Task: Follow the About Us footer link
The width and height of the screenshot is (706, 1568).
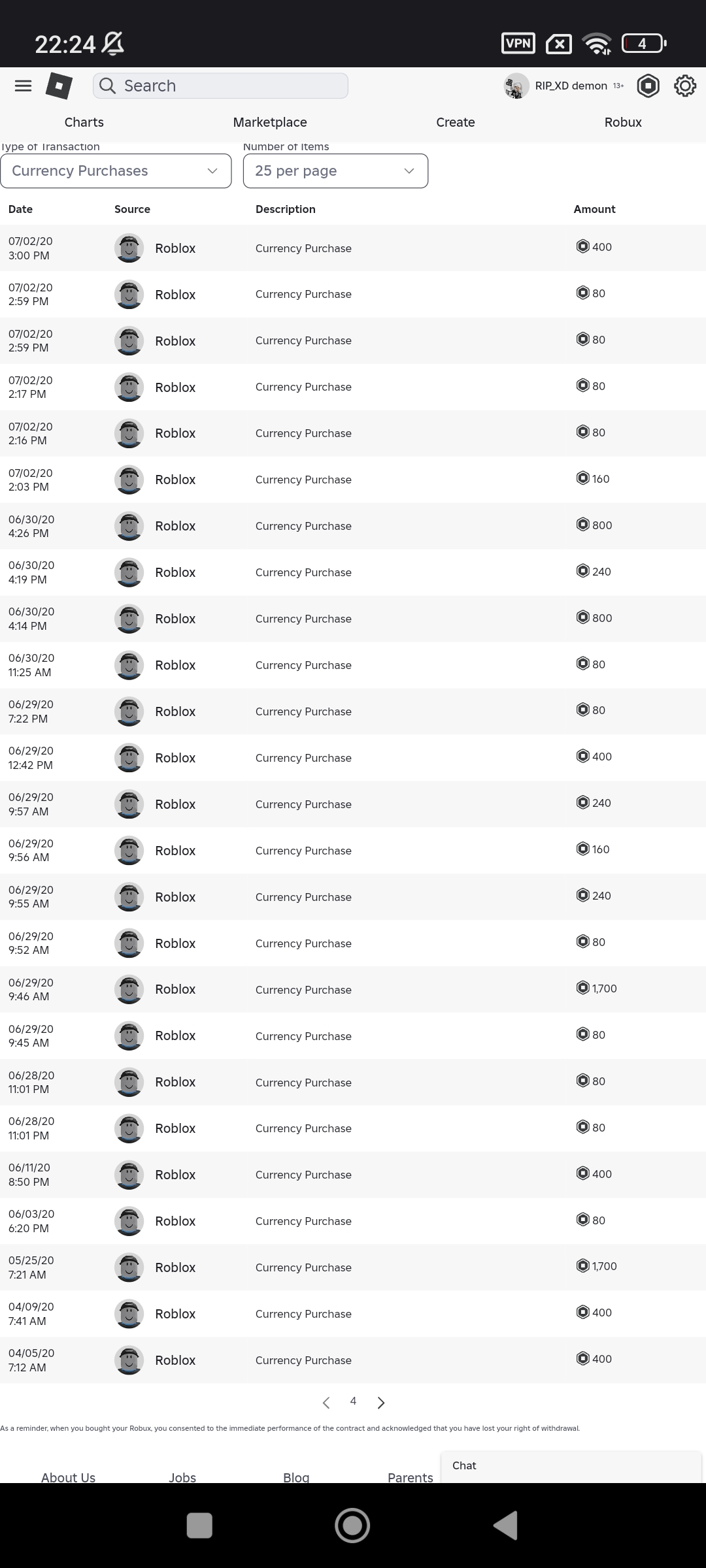Action: tap(68, 1477)
